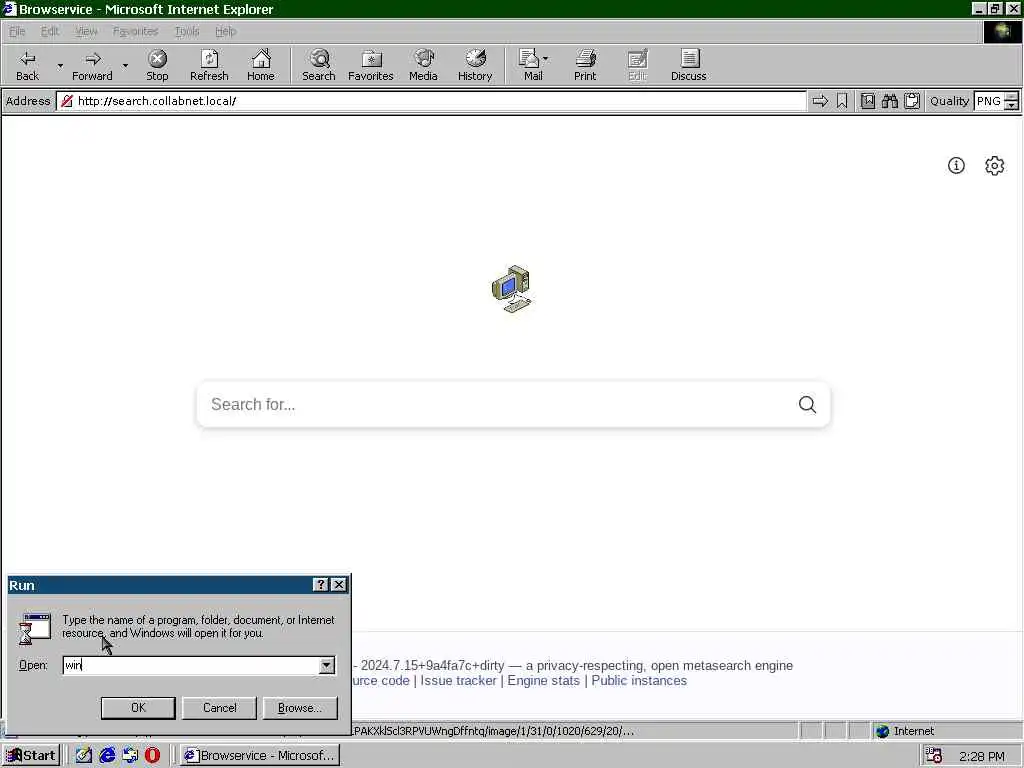Click in the Search for... field

tap(496, 404)
